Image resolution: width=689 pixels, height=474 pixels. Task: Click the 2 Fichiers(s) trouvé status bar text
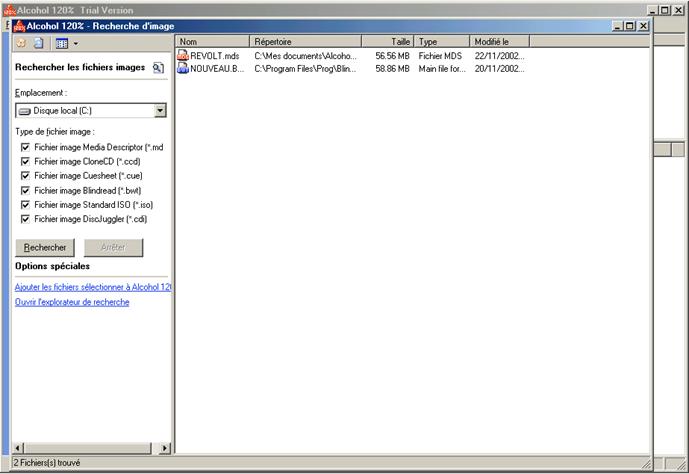(x=47, y=463)
